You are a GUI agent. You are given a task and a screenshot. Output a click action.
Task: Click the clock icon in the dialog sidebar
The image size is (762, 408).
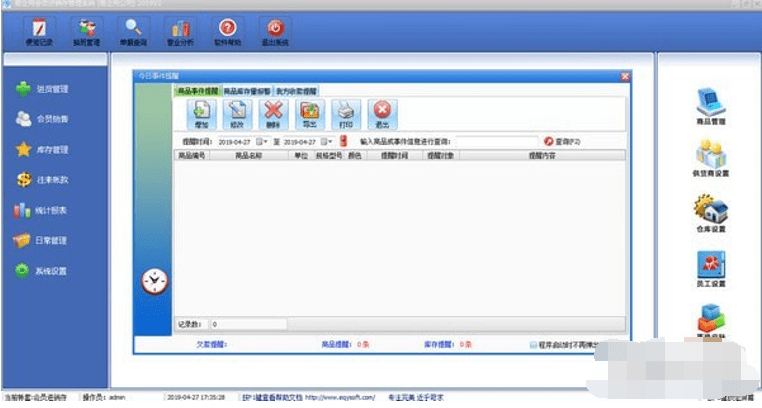pyautogui.click(x=155, y=281)
